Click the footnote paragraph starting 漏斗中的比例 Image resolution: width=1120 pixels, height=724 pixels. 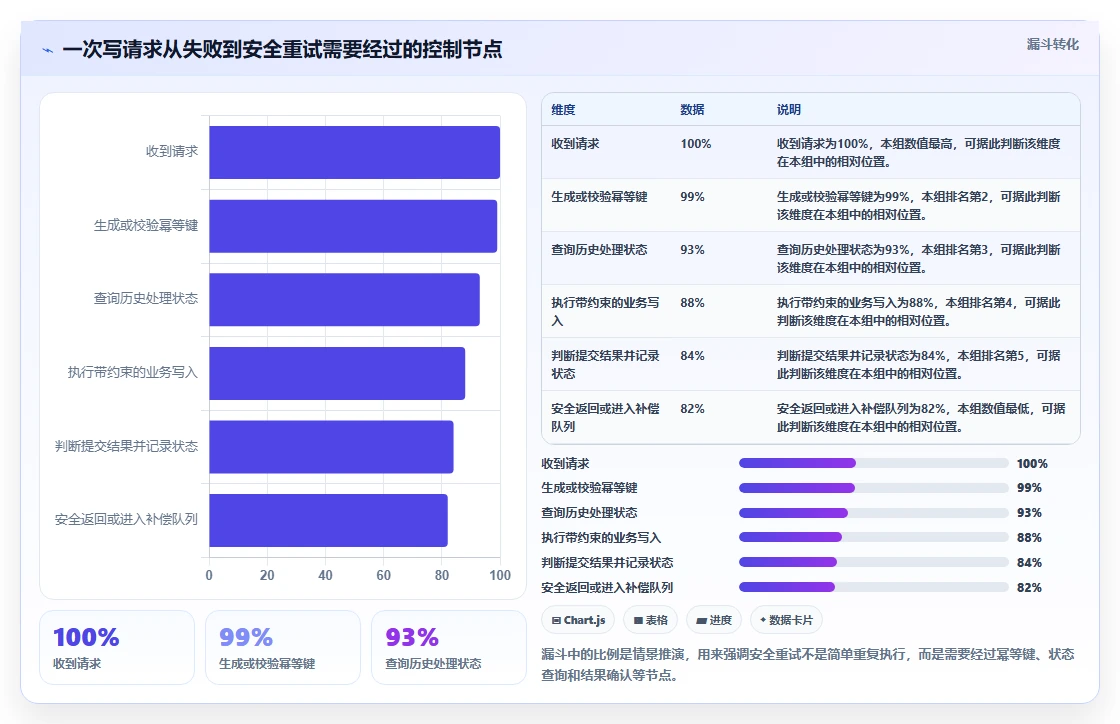(x=808, y=664)
